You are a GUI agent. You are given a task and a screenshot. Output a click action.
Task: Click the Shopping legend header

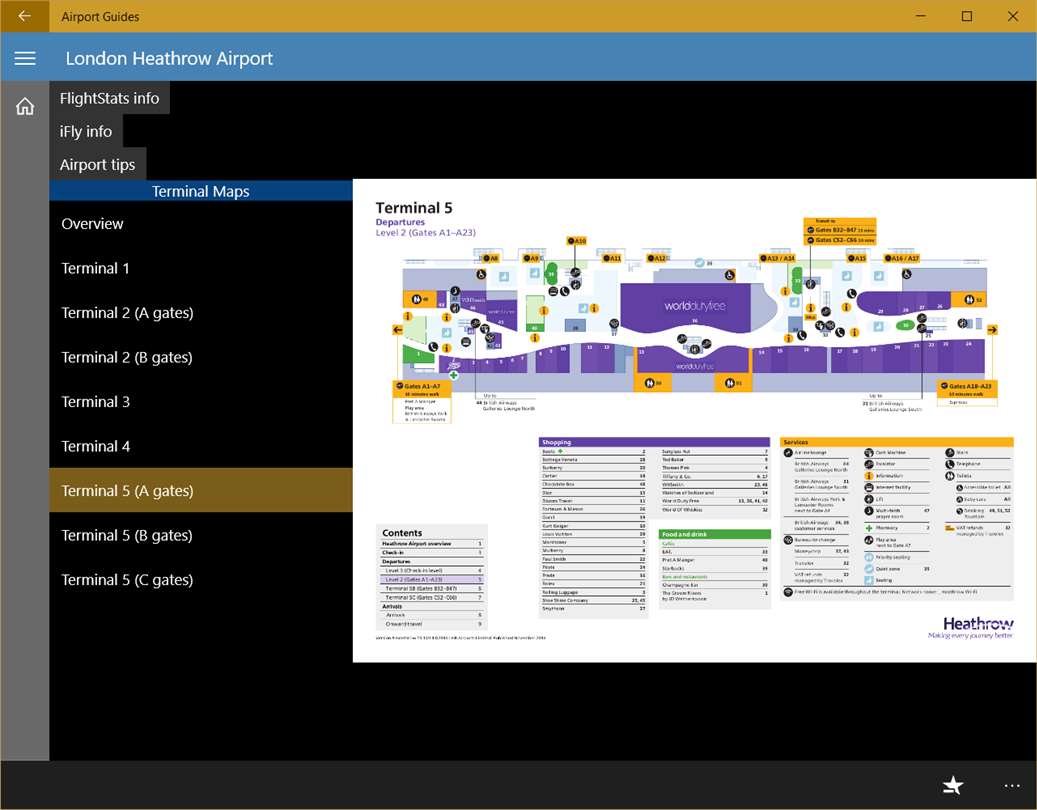654,442
